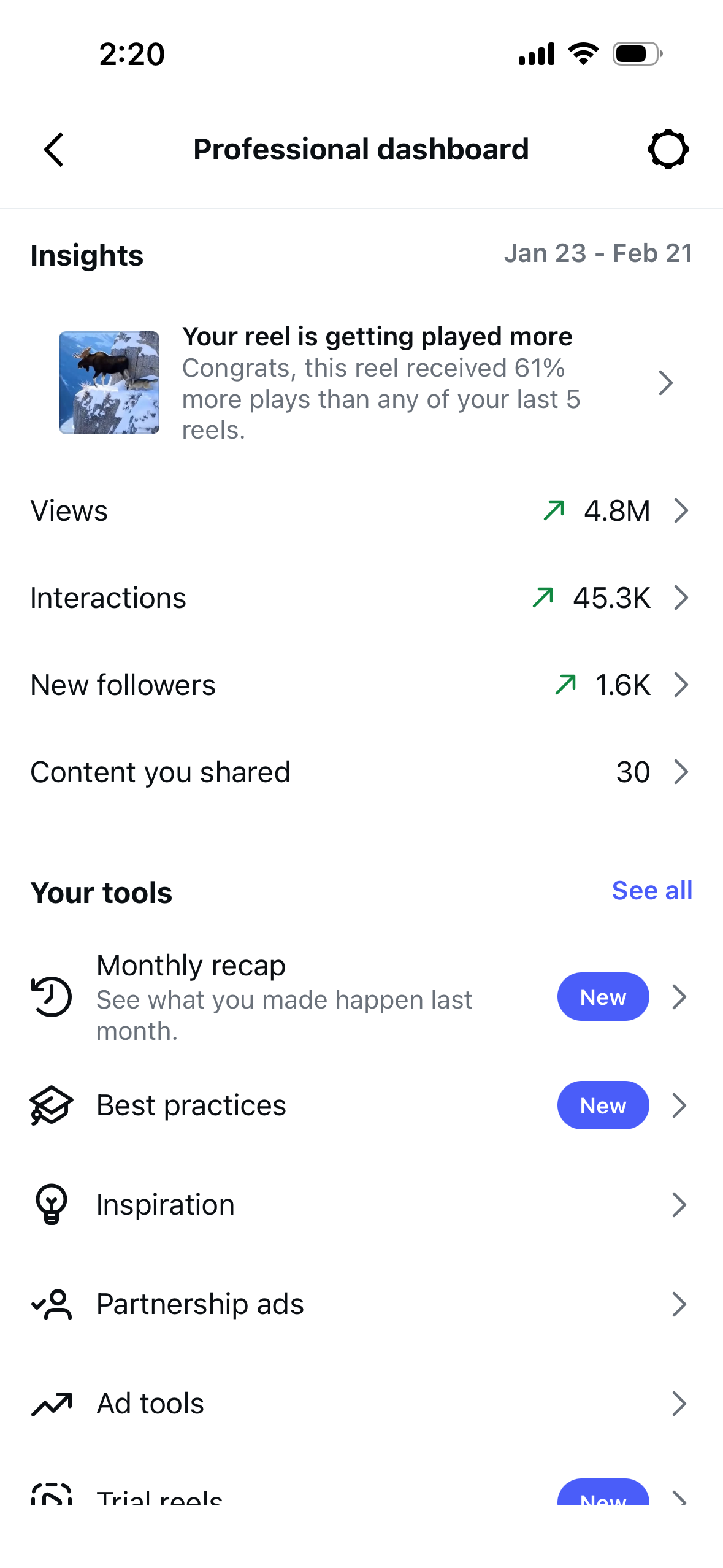Expand Views chevron next to 4.8M
Screen dimensions: 723x1568
[681, 510]
